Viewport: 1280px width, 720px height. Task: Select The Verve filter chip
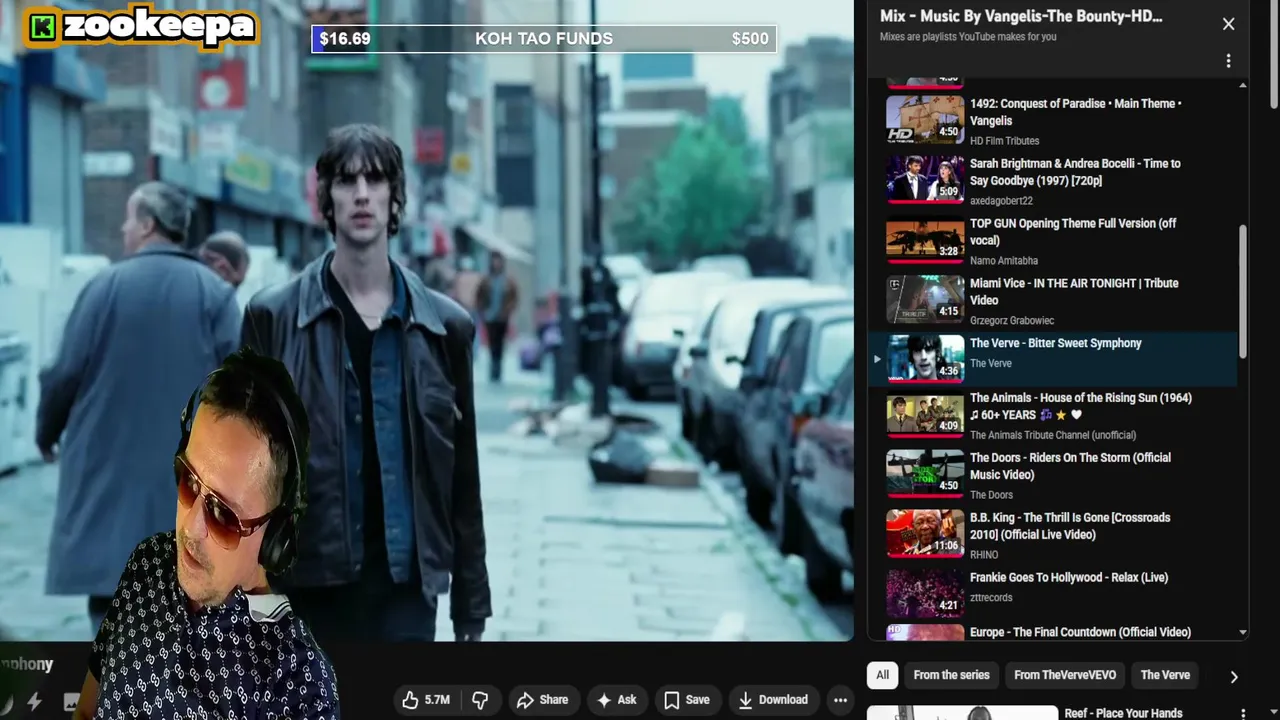pos(1165,675)
